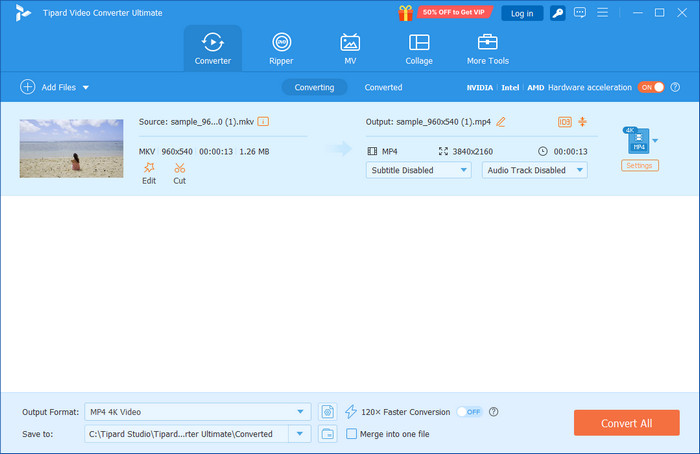Switch to the Collage tab
Image resolution: width=700 pixels, height=454 pixels.
click(419, 48)
